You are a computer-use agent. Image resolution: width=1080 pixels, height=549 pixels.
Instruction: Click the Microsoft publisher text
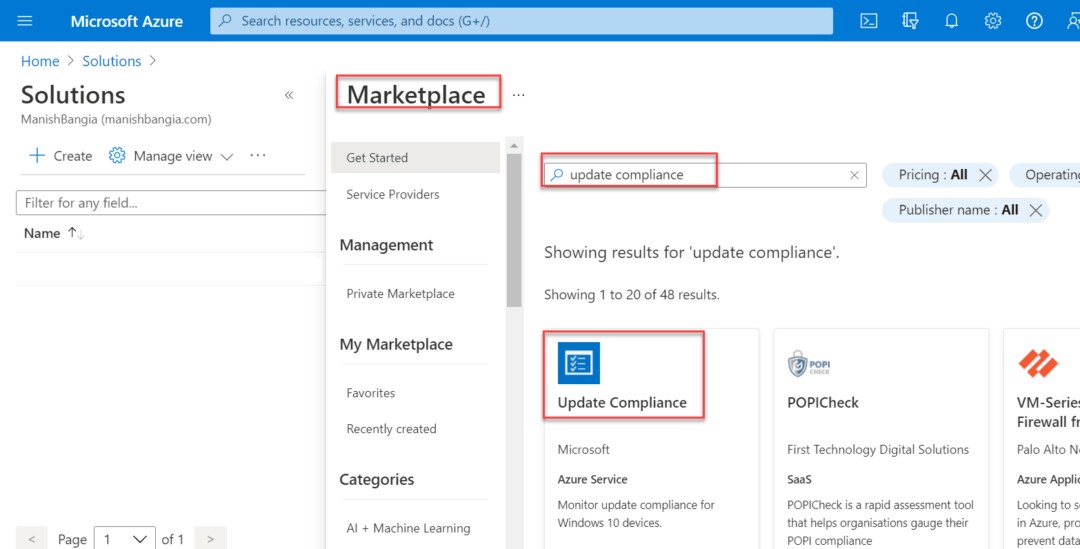[x=583, y=449]
